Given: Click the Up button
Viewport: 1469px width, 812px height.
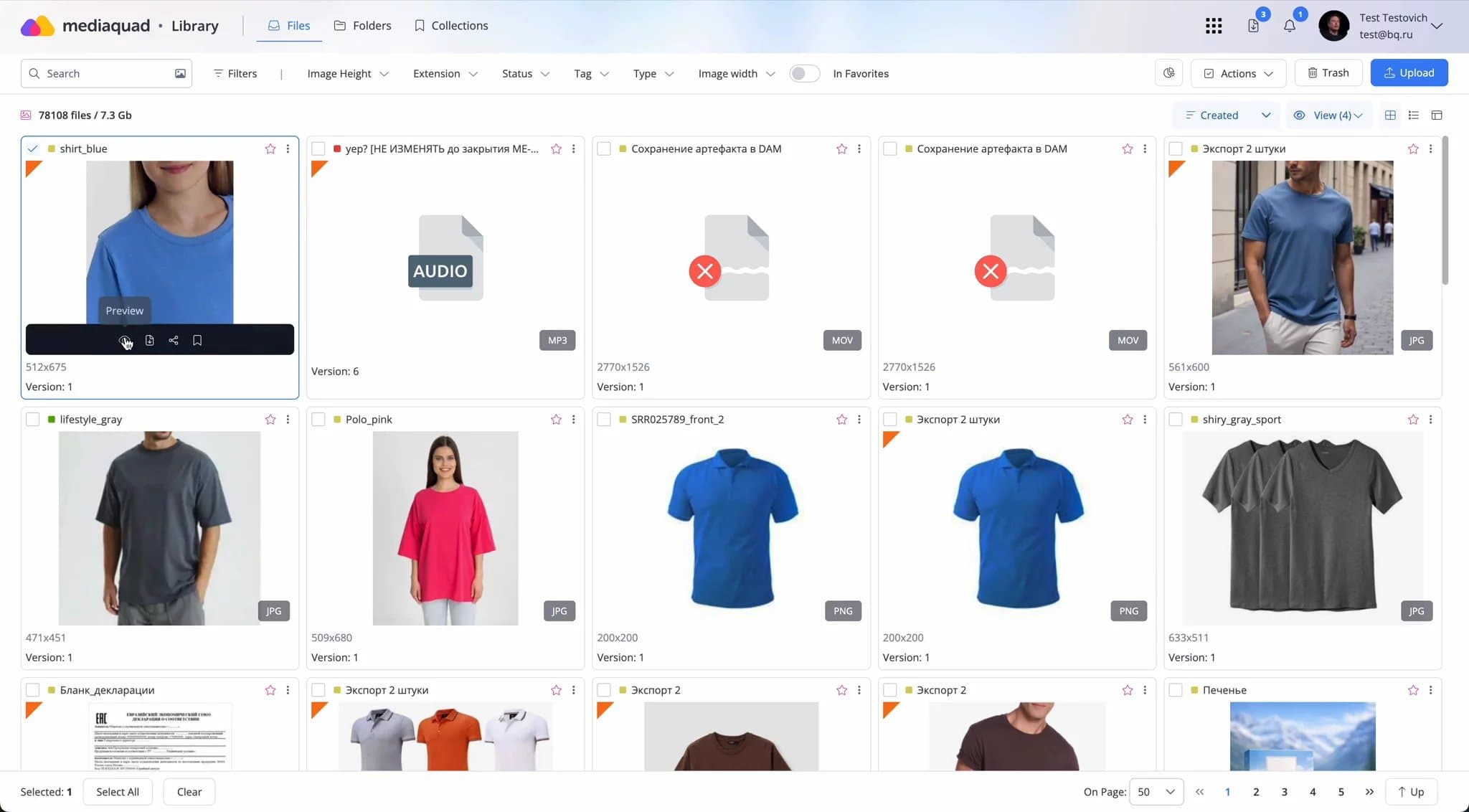Looking at the screenshot, I should (1411, 791).
